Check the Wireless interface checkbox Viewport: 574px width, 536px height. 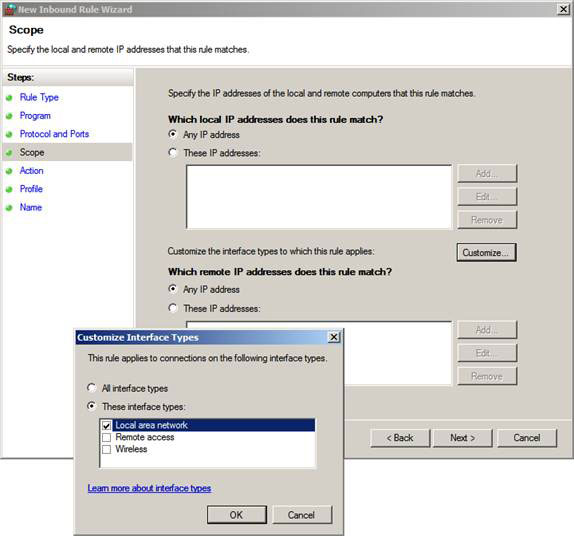[x=107, y=449]
